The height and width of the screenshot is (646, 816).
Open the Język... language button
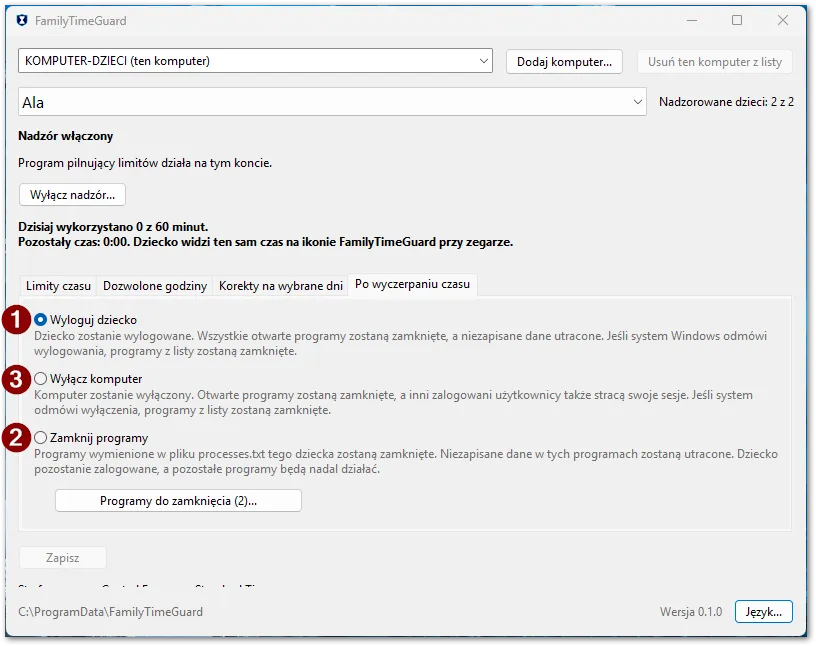tap(763, 612)
